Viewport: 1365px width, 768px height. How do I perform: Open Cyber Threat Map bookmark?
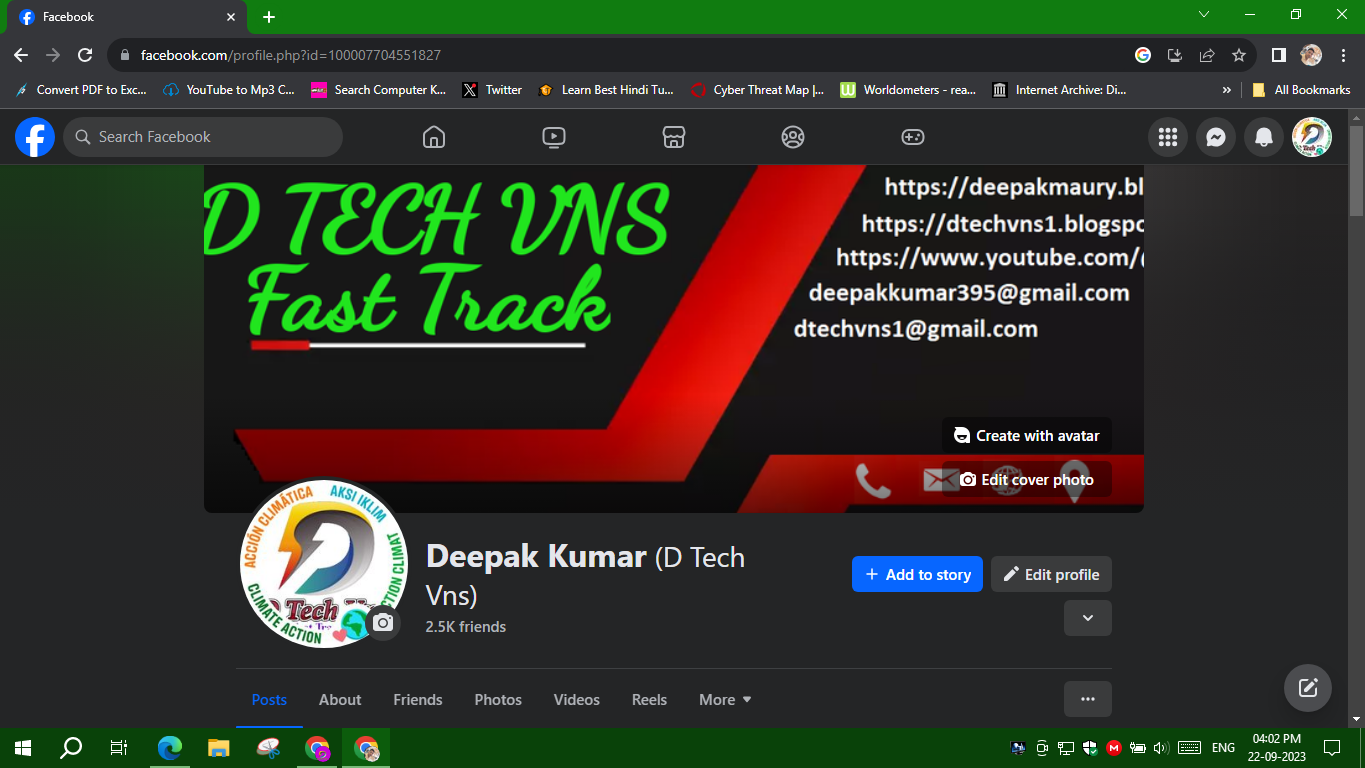[x=758, y=89]
